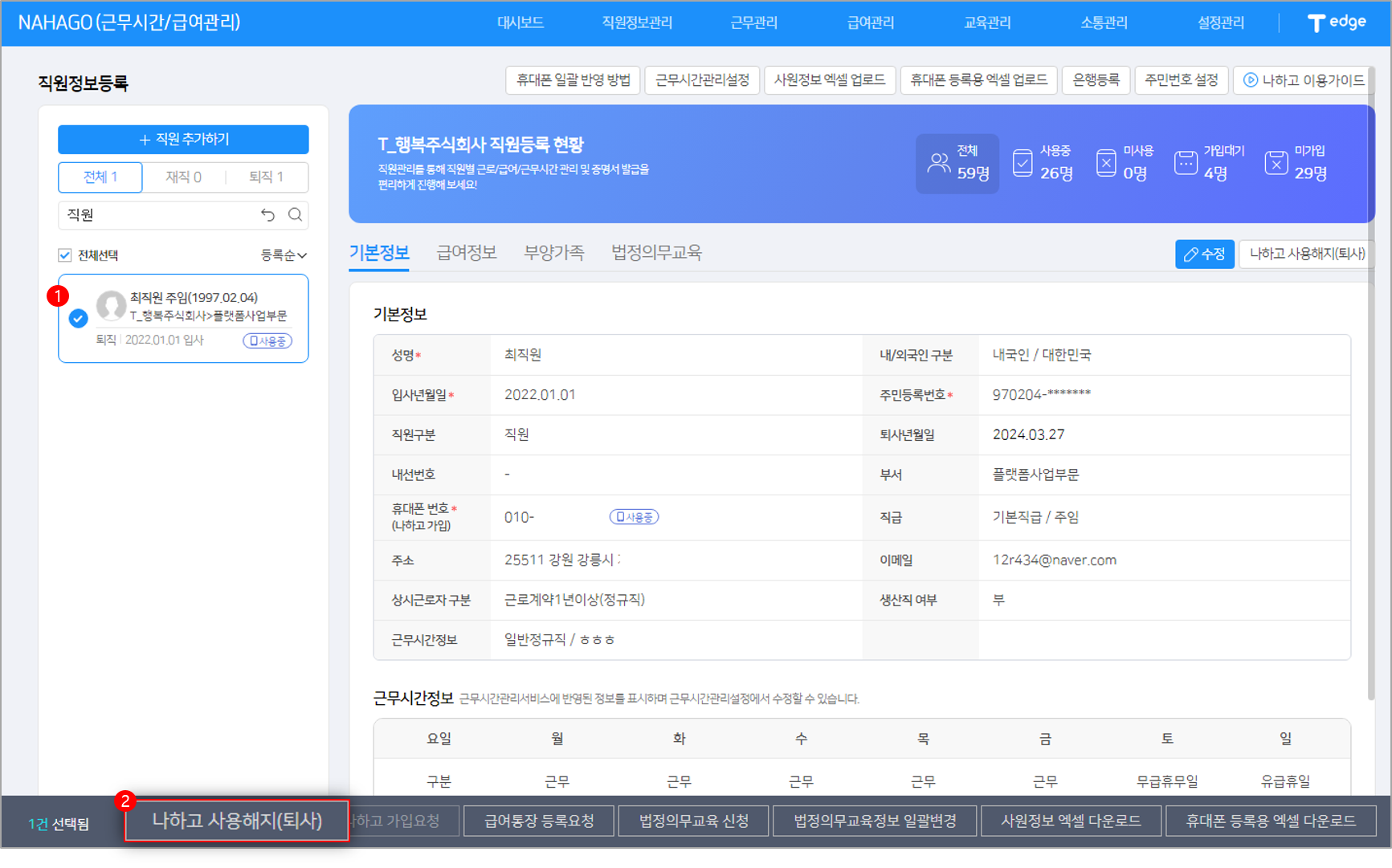Click employee 최직원's avatar picture
Screen dimensions: 1392x868
(111, 306)
